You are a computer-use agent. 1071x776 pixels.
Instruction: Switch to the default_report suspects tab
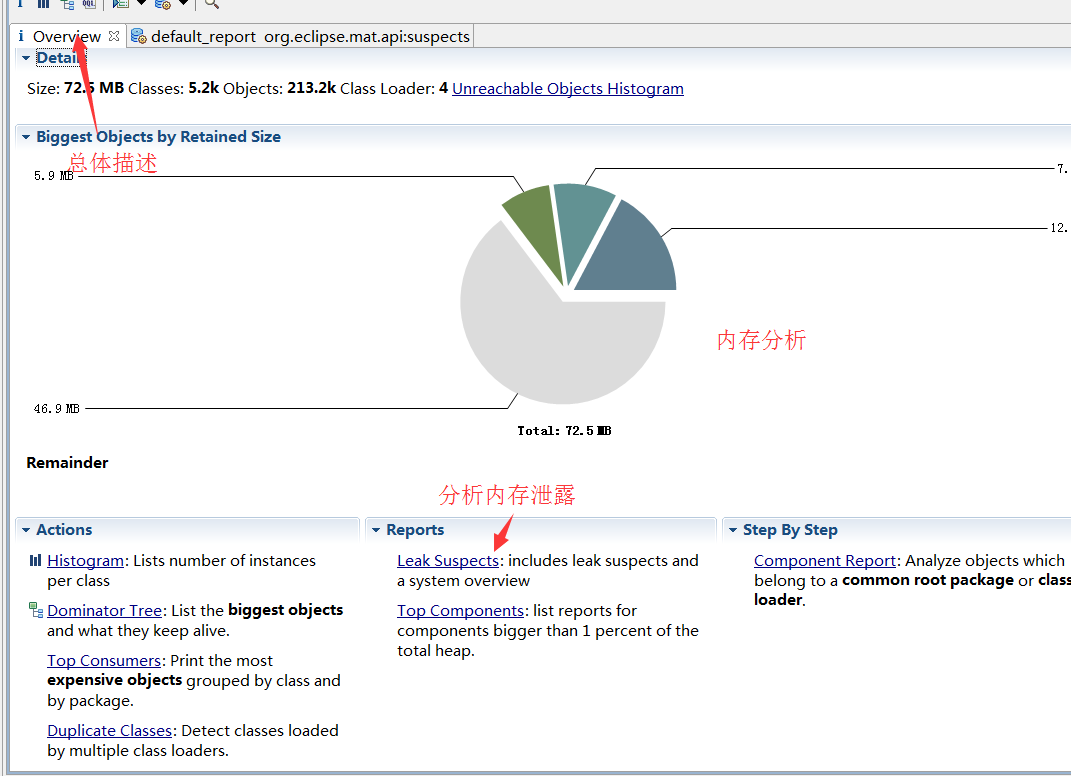(x=301, y=36)
